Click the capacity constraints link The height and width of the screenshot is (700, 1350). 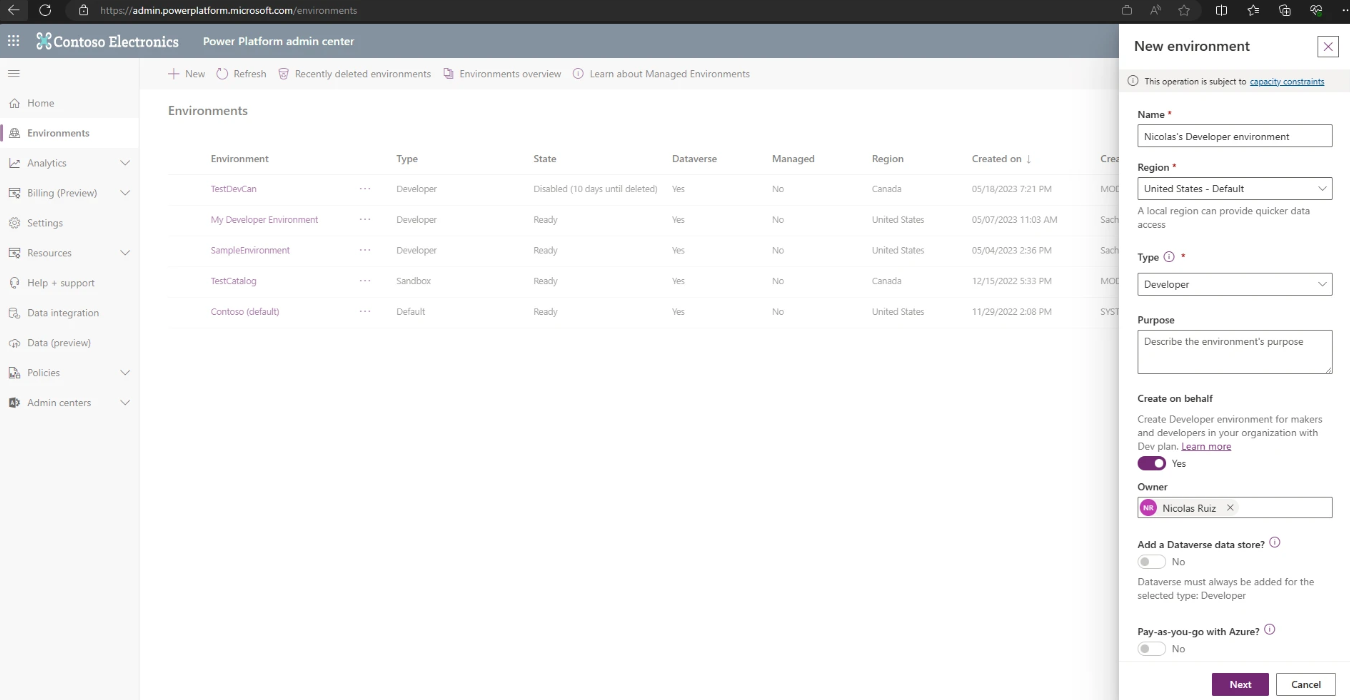pos(1287,82)
